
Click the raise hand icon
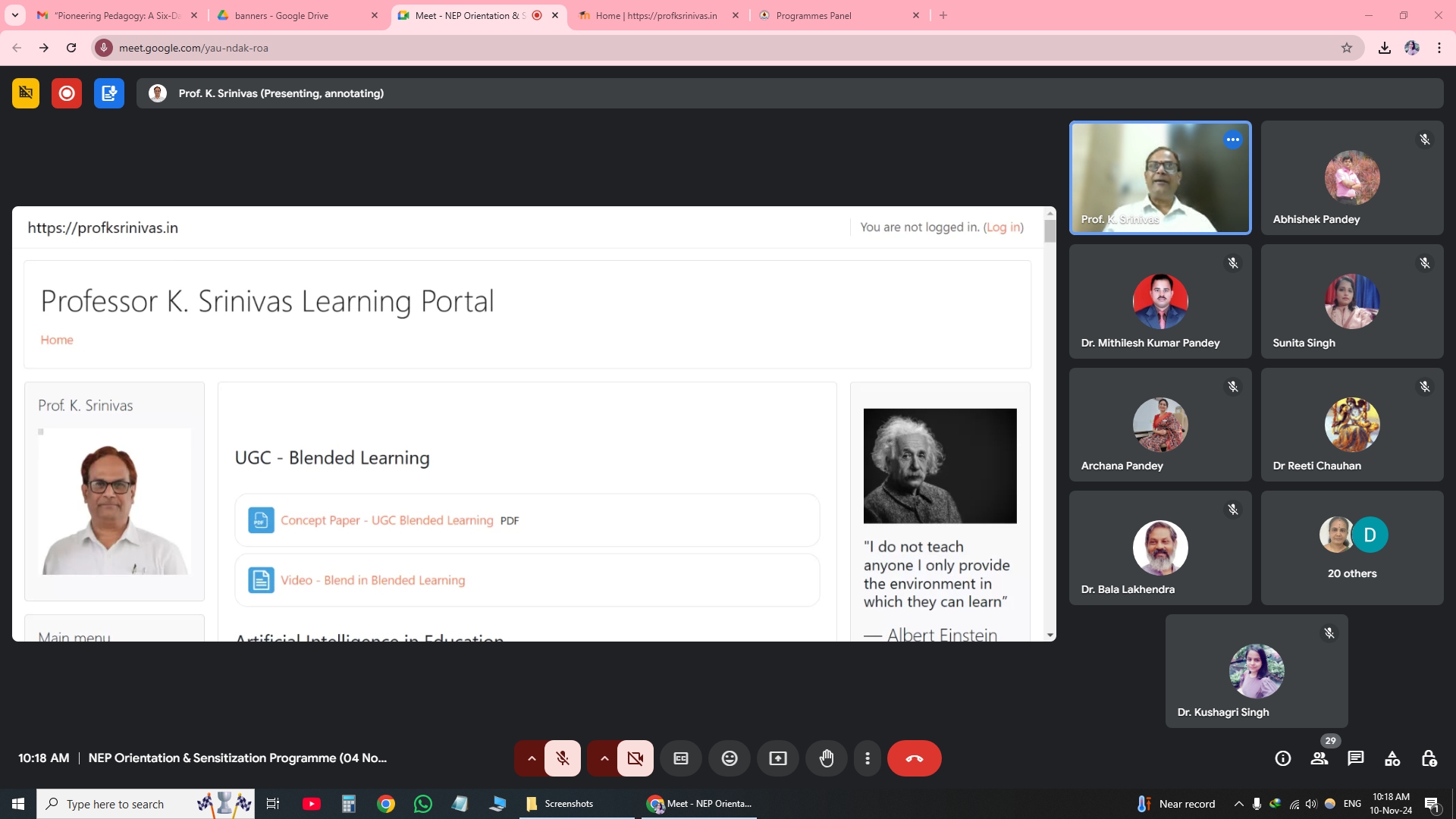pyautogui.click(x=827, y=758)
